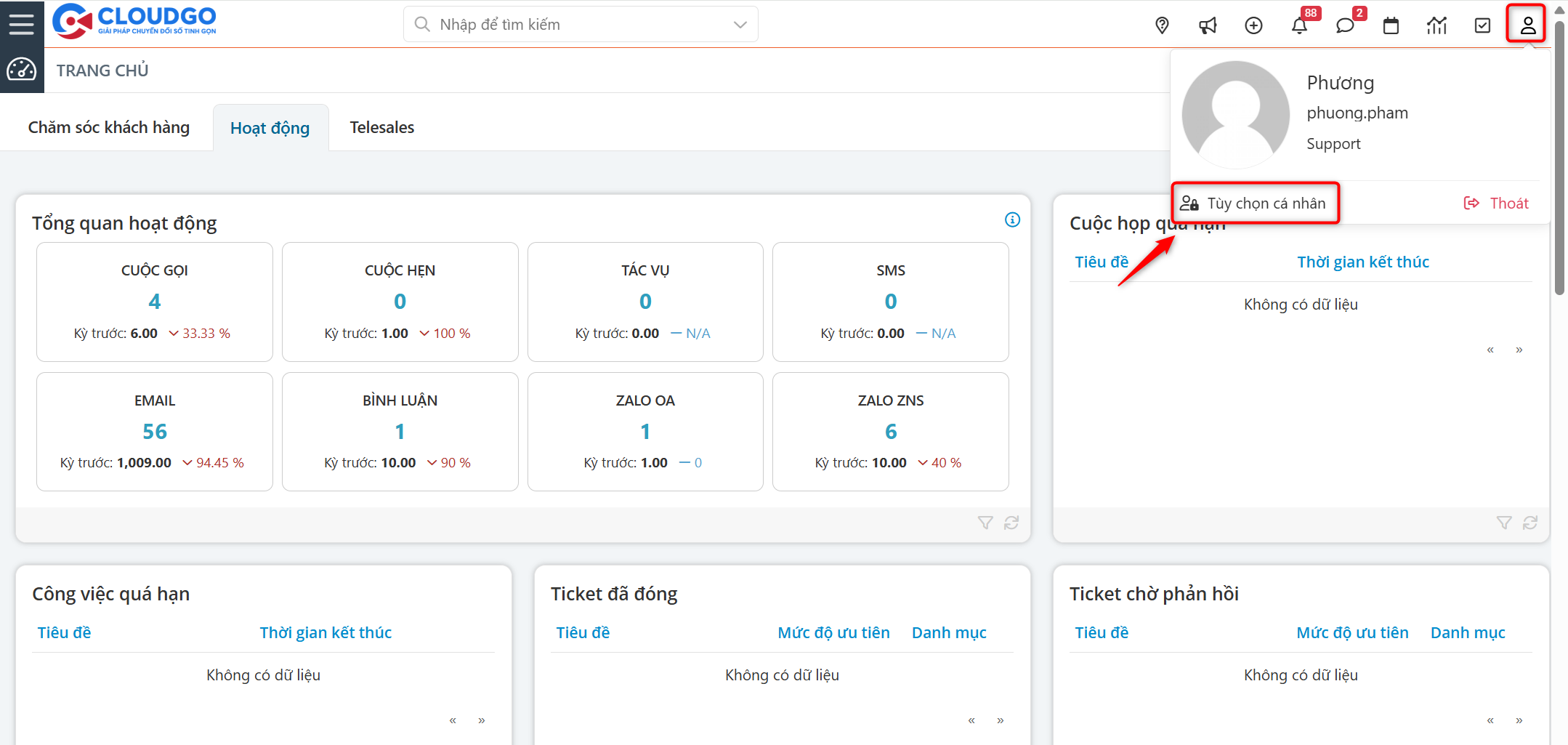Go to next page in Công việc quá hạn
Viewport: 1568px width, 745px height.
[481, 720]
